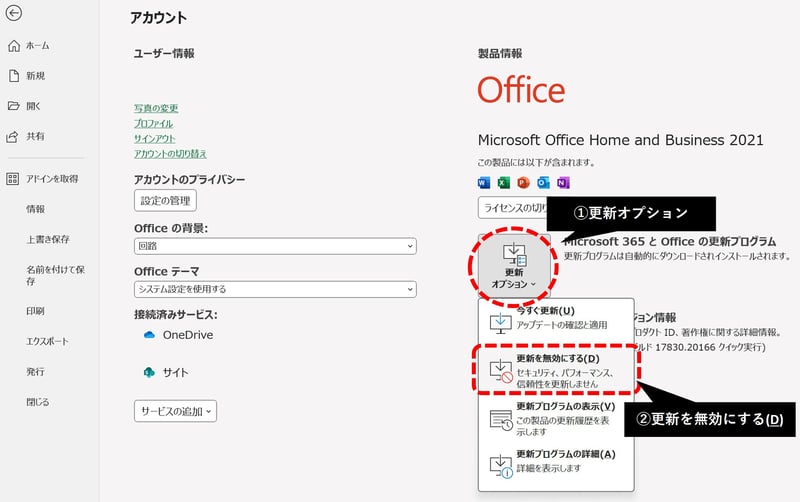Click アカウントの切り替え link

point(170,154)
